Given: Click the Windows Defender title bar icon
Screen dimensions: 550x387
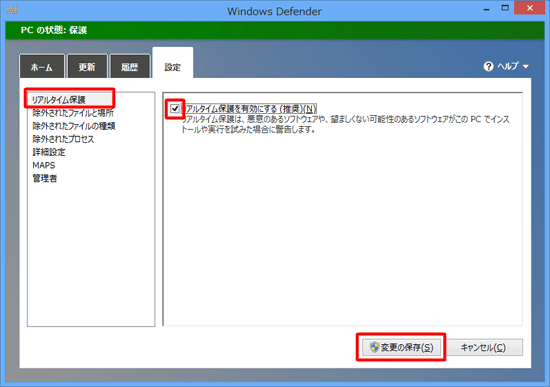Looking at the screenshot, I should click(12, 10).
